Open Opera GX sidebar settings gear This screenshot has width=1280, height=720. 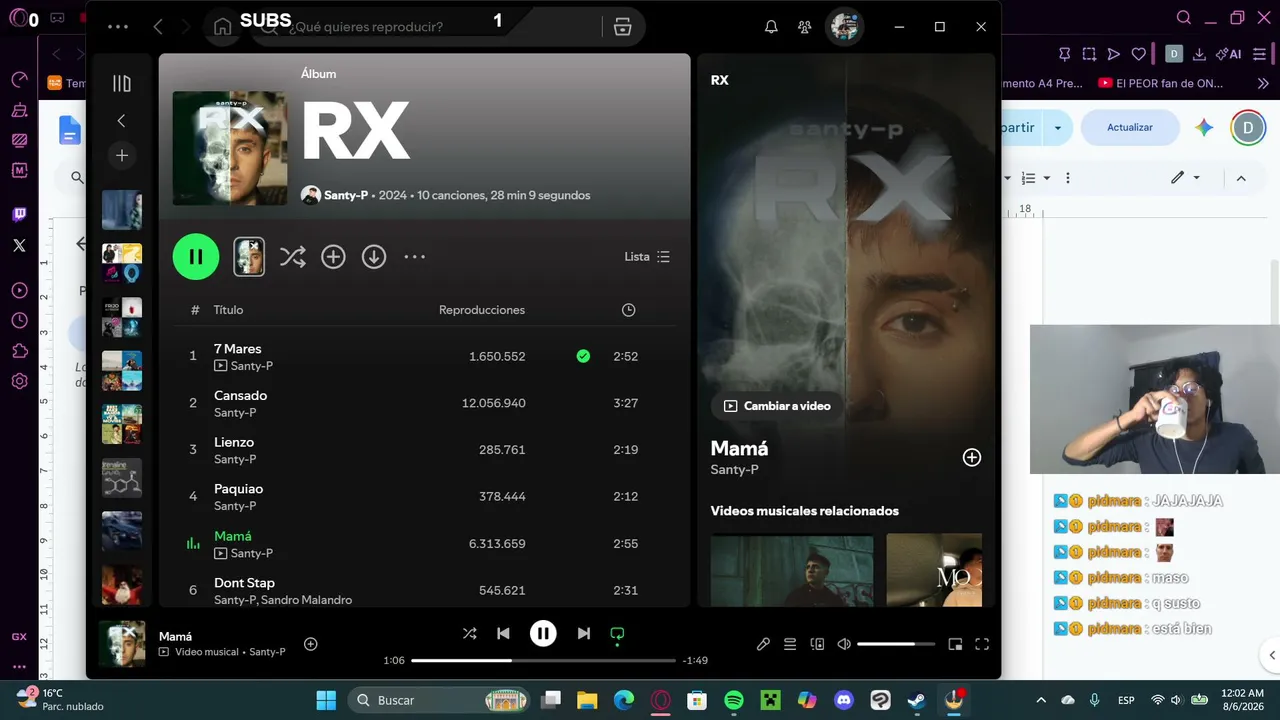[19, 381]
